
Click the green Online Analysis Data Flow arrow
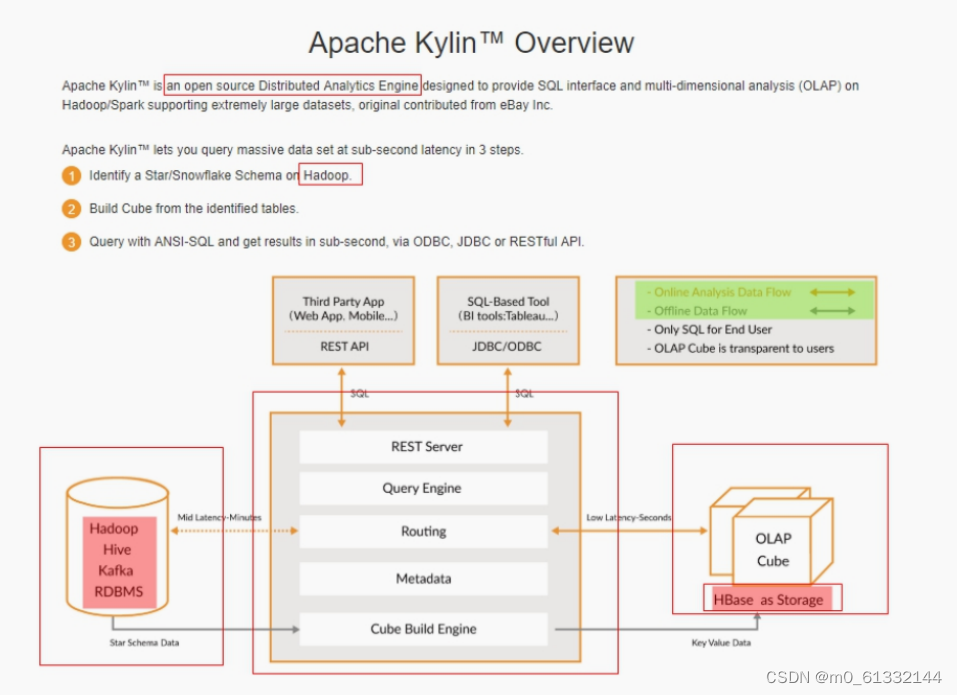coord(833,292)
